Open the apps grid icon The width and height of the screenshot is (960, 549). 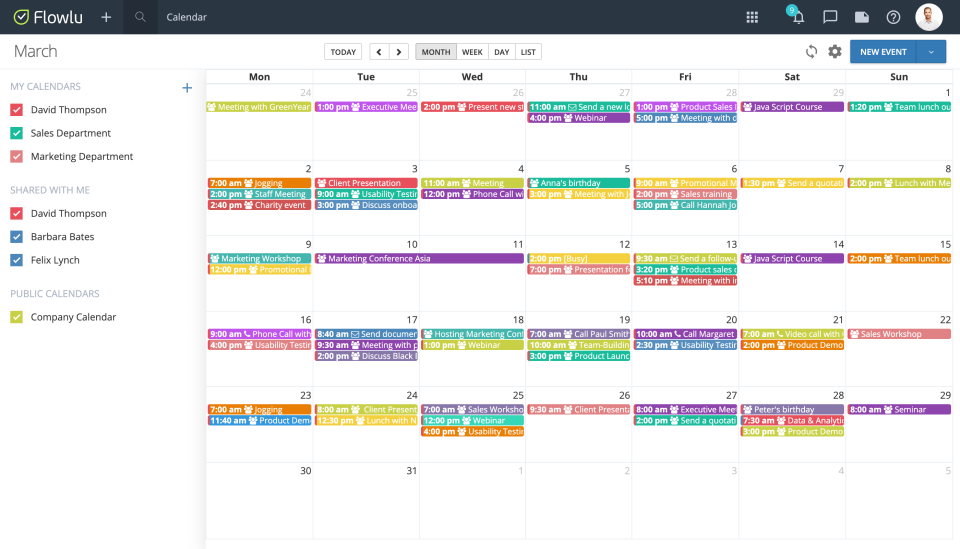[x=752, y=17]
